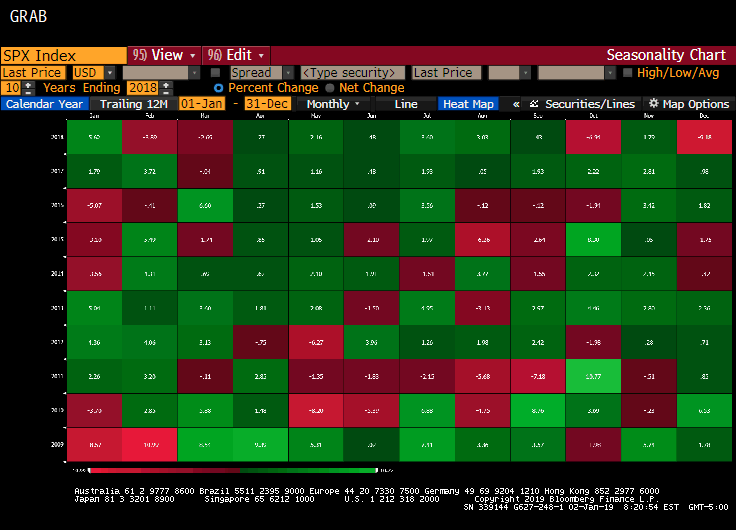Screen dimensions: 736x530
Task: Click the 2009 row year label
Action: pyautogui.click(x=57, y=444)
